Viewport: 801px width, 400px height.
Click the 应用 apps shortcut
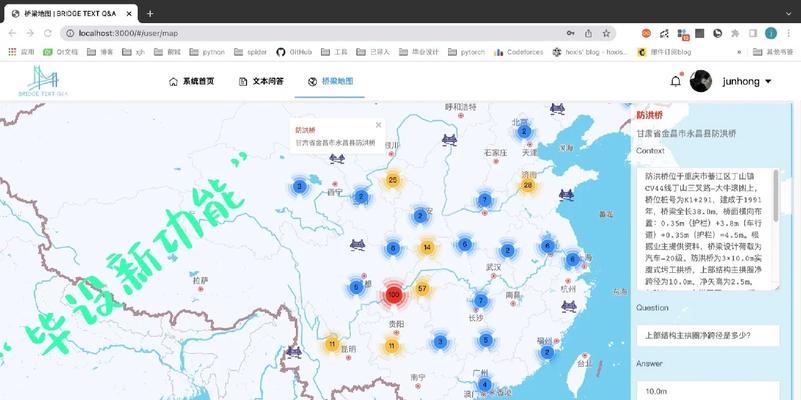(21, 52)
